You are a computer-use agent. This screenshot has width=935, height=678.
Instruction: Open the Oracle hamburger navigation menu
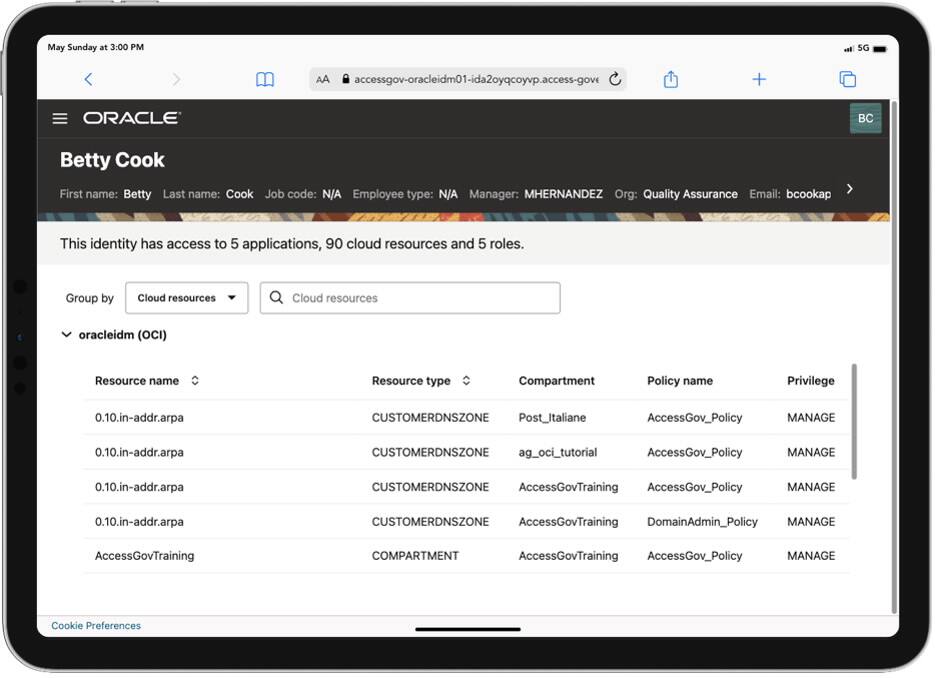click(x=60, y=118)
